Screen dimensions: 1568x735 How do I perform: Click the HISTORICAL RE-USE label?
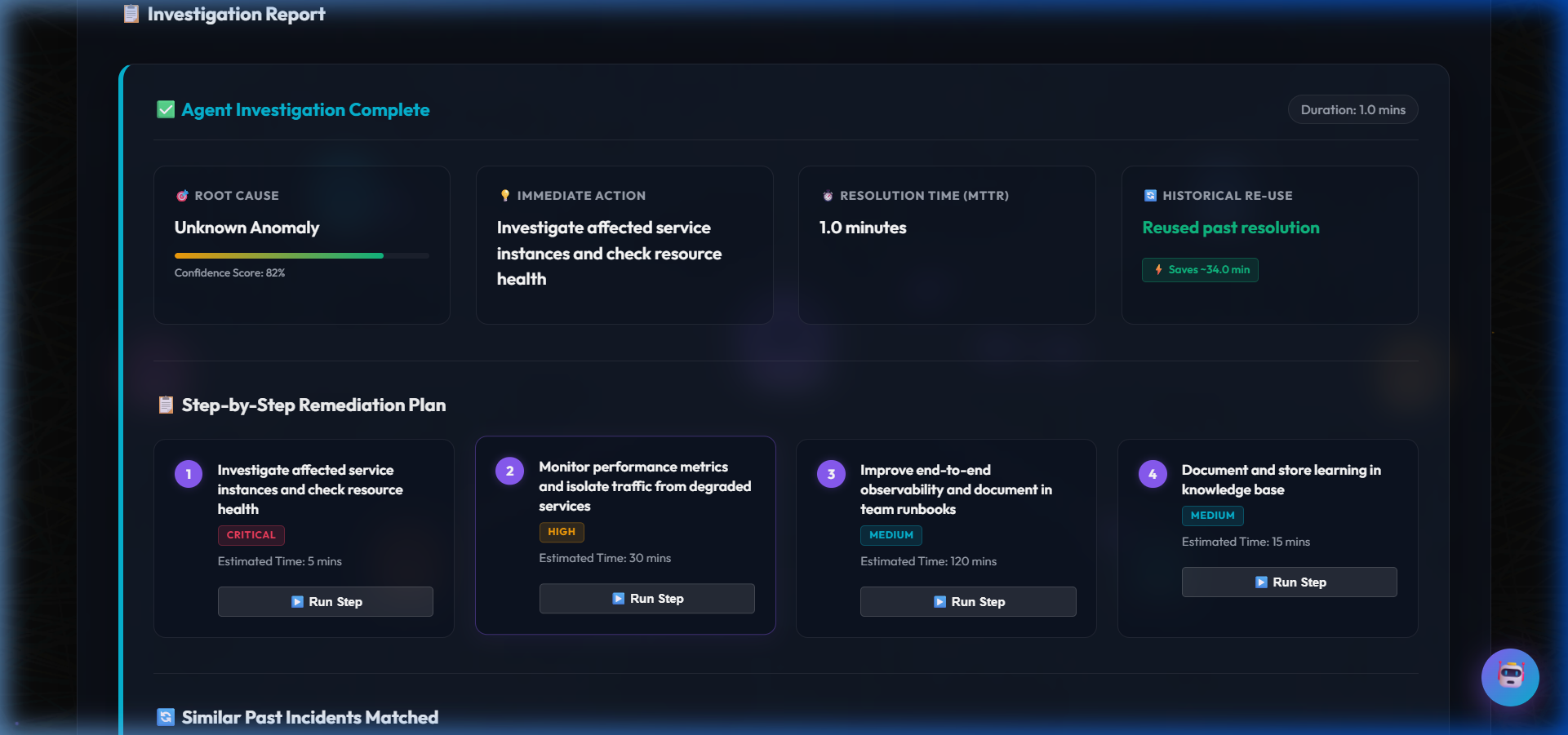[1228, 196]
